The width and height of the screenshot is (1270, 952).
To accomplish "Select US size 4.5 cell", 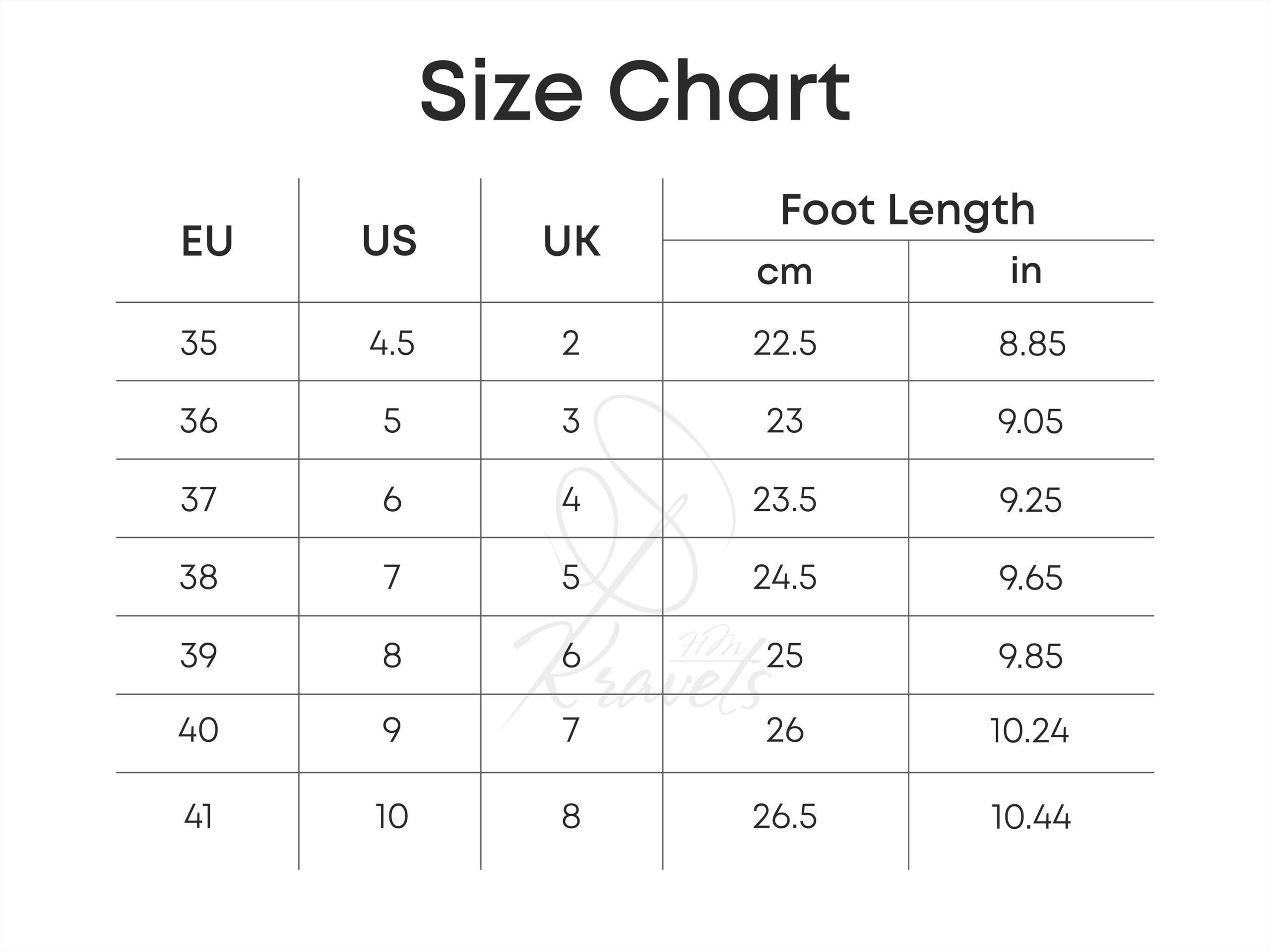I will pyautogui.click(x=391, y=343).
